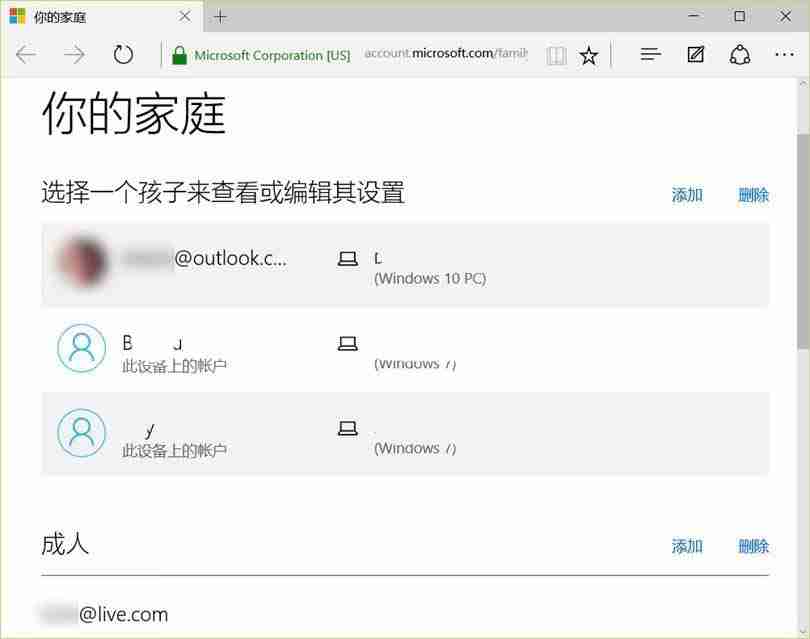Image resolution: width=810 pixels, height=639 pixels.
Task: Close the 你的家庭 tab
Action: point(183,17)
